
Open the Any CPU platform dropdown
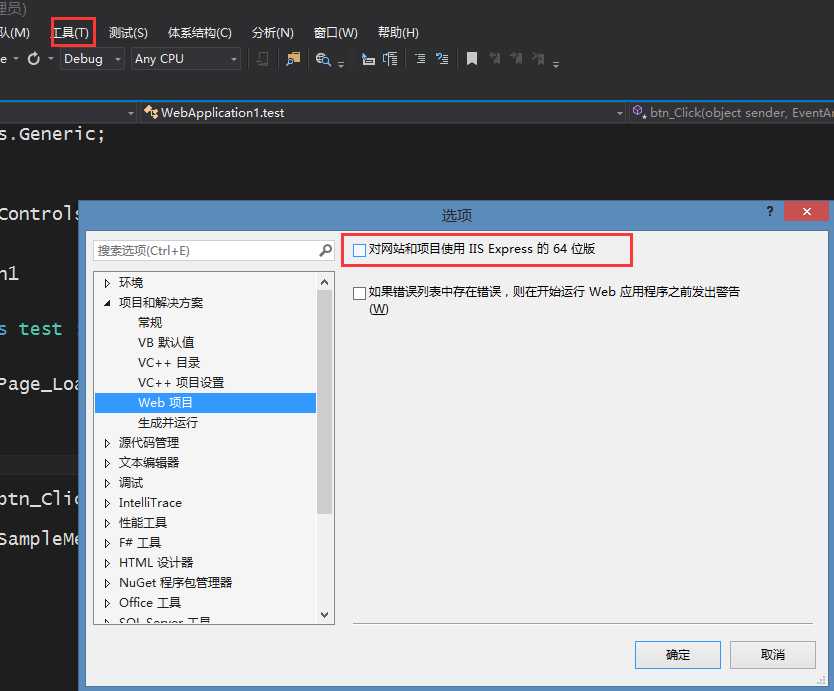coord(186,59)
